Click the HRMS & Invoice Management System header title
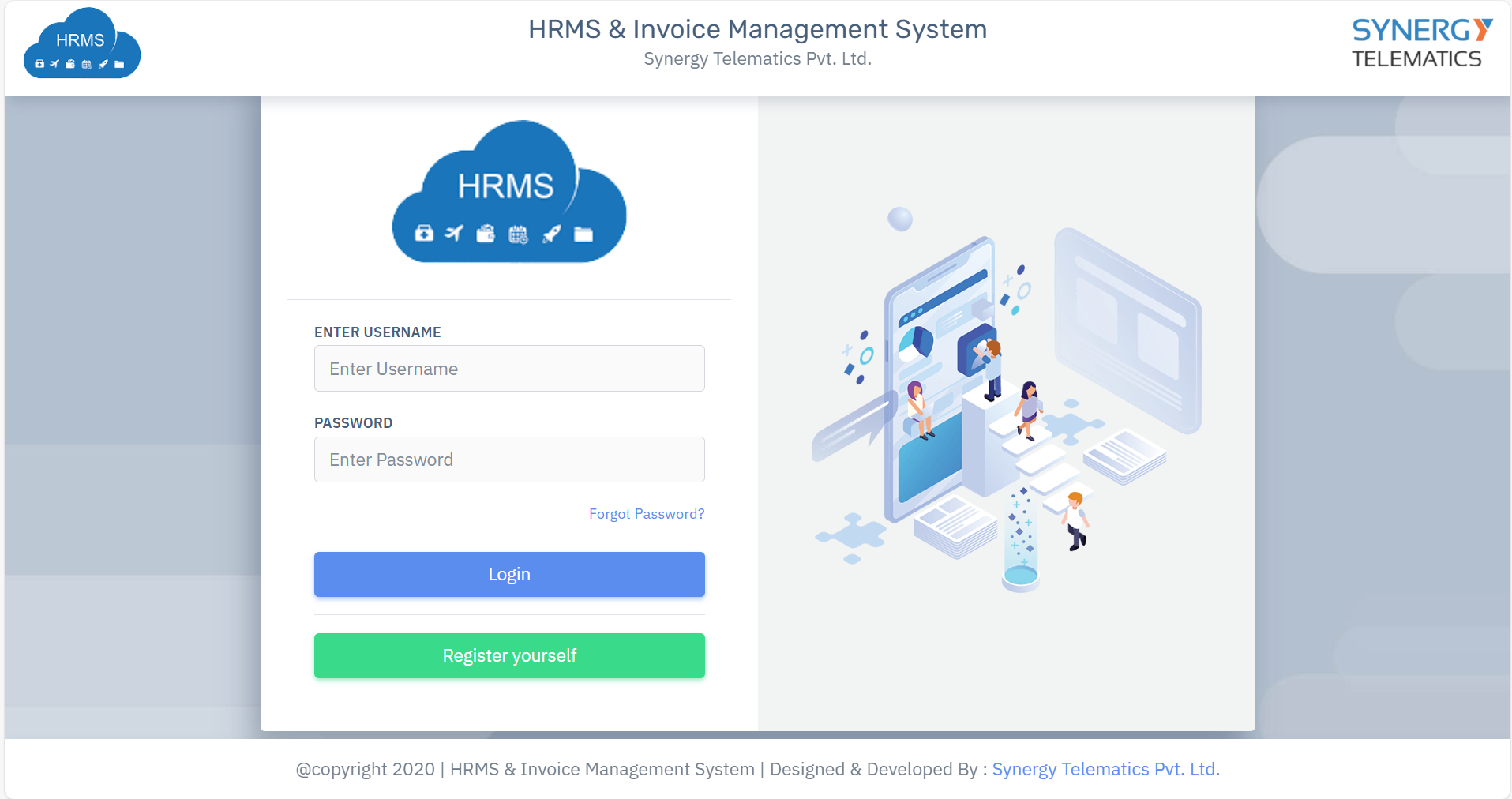1512x799 pixels. click(757, 29)
